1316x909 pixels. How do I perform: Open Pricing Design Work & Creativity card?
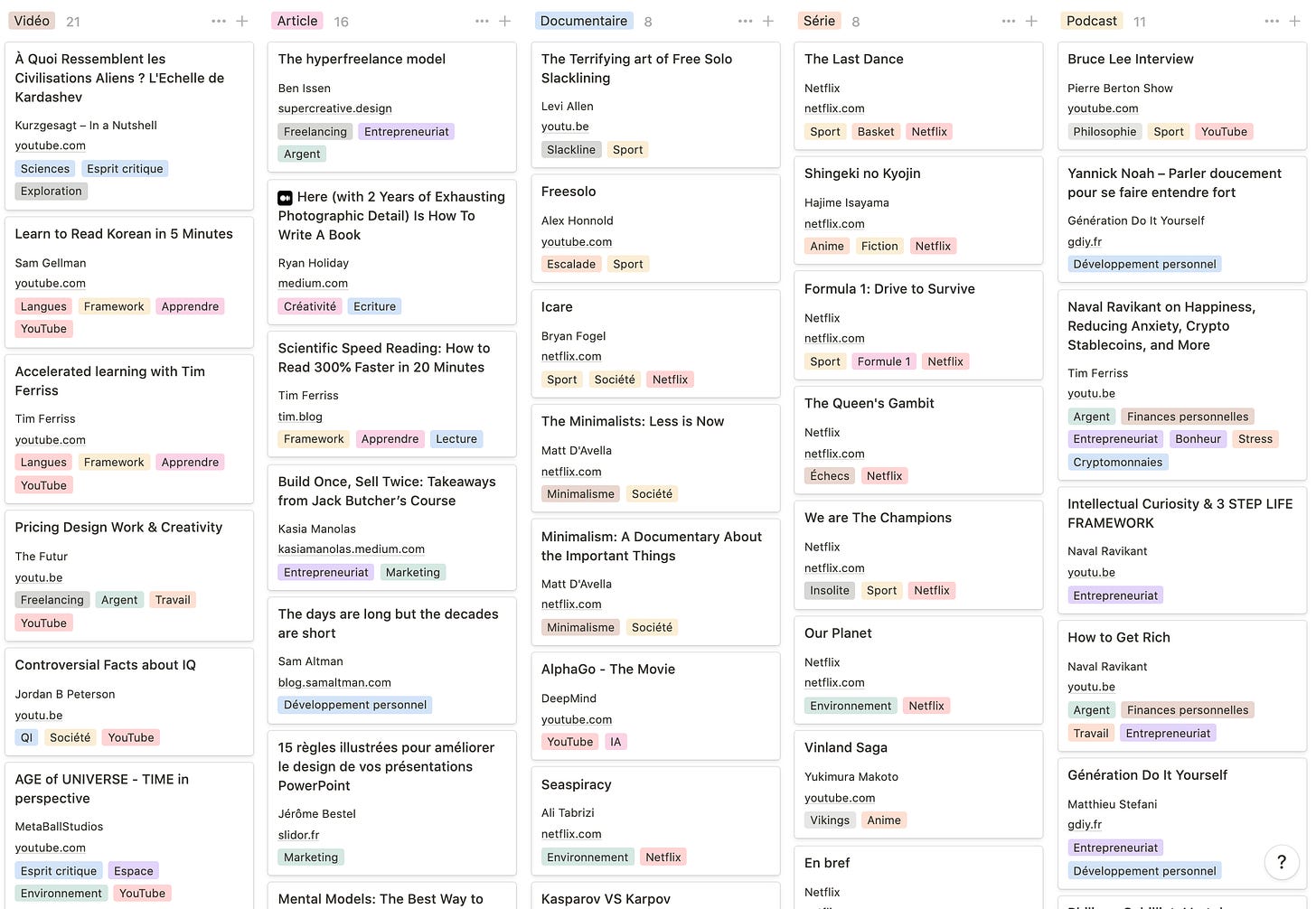tap(128, 576)
